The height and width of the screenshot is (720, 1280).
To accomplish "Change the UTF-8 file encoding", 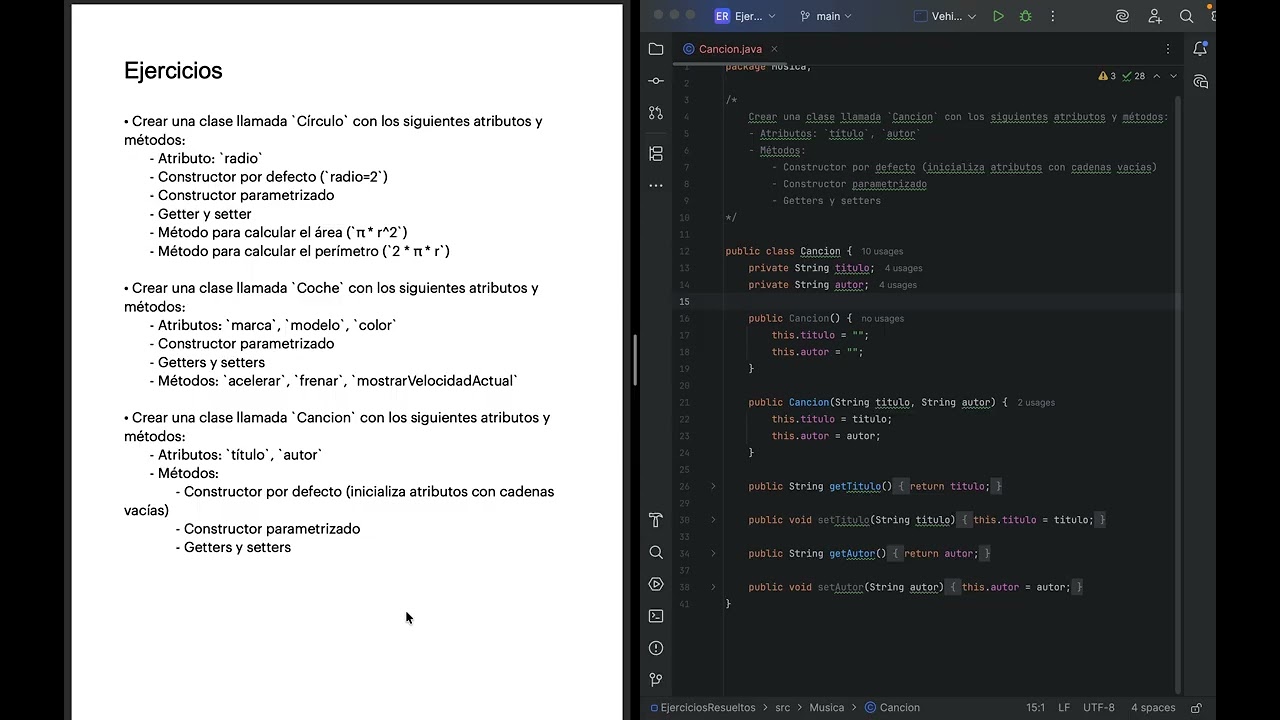I will [x=1098, y=708].
